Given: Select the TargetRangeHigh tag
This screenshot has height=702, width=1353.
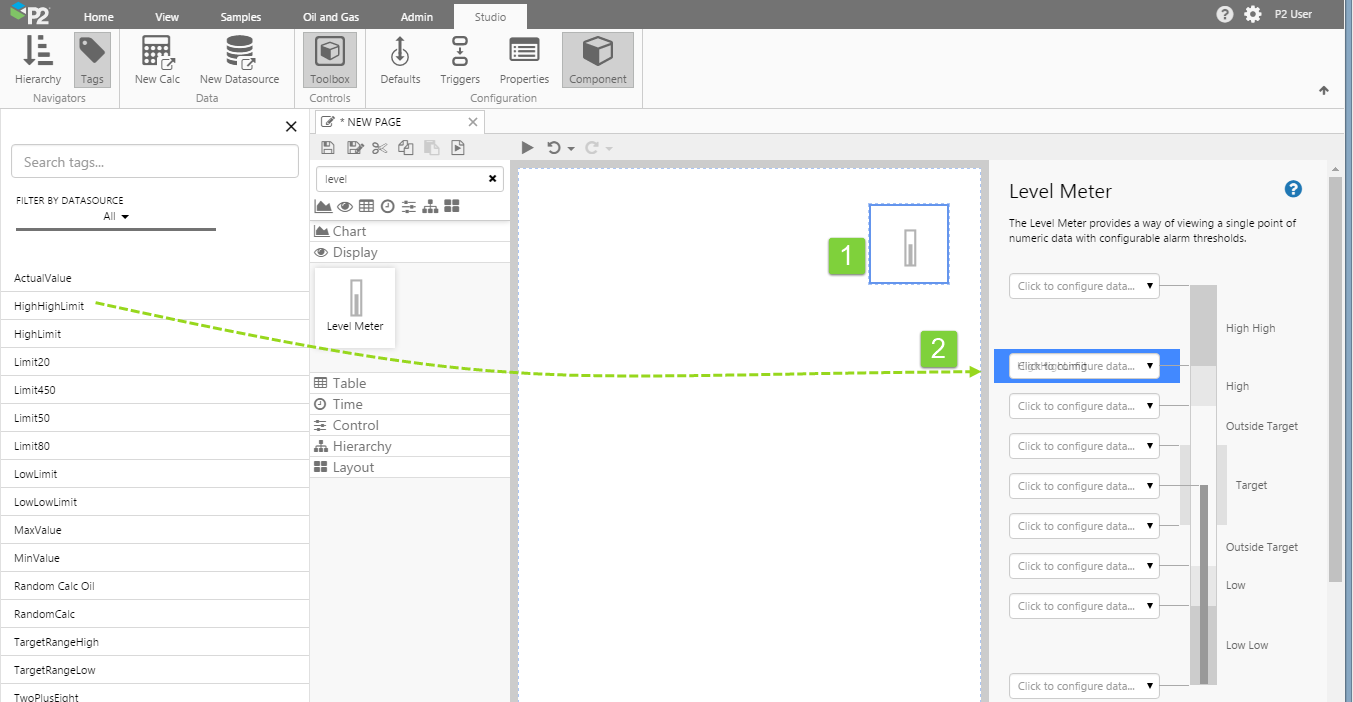Looking at the screenshot, I should [56, 642].
